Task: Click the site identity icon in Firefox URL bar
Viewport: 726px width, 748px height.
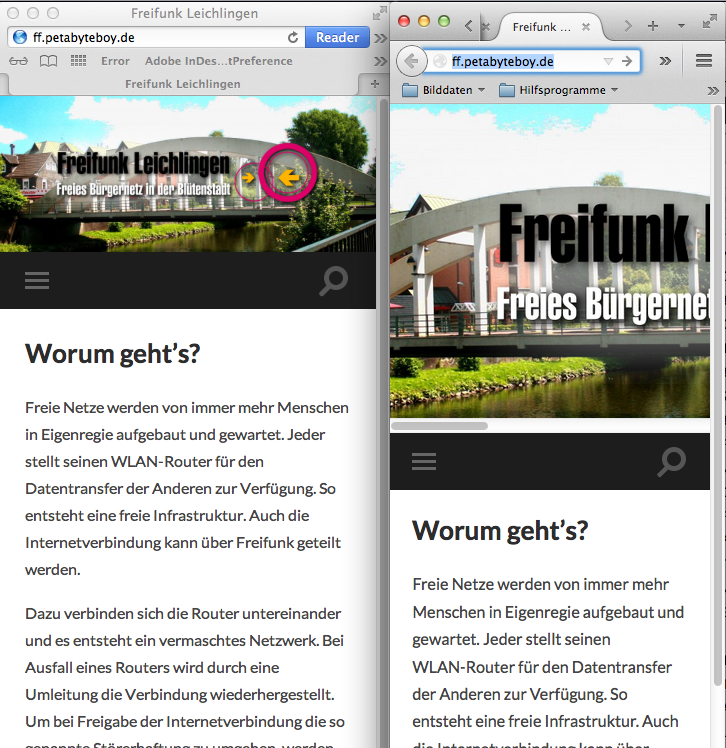Action: tap(439, 61)
